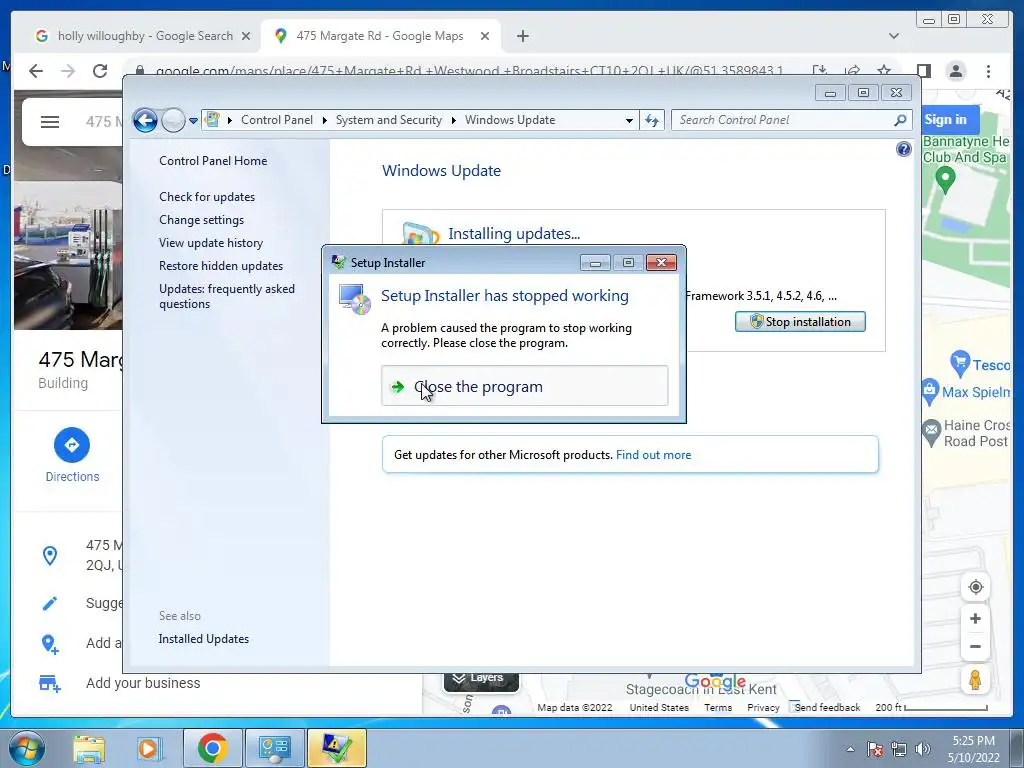
Task: Click search magnifier in Control Panel
Action: pos(901,120)
